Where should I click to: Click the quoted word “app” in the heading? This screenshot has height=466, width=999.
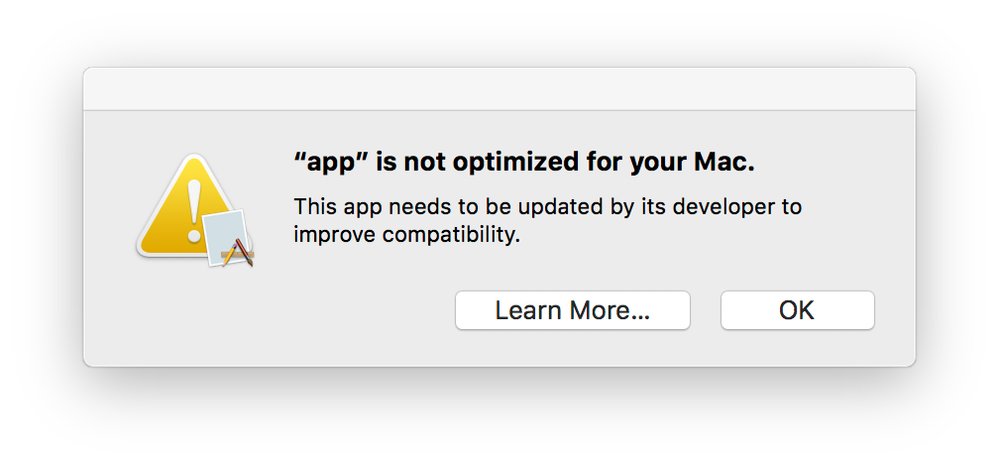331,164
